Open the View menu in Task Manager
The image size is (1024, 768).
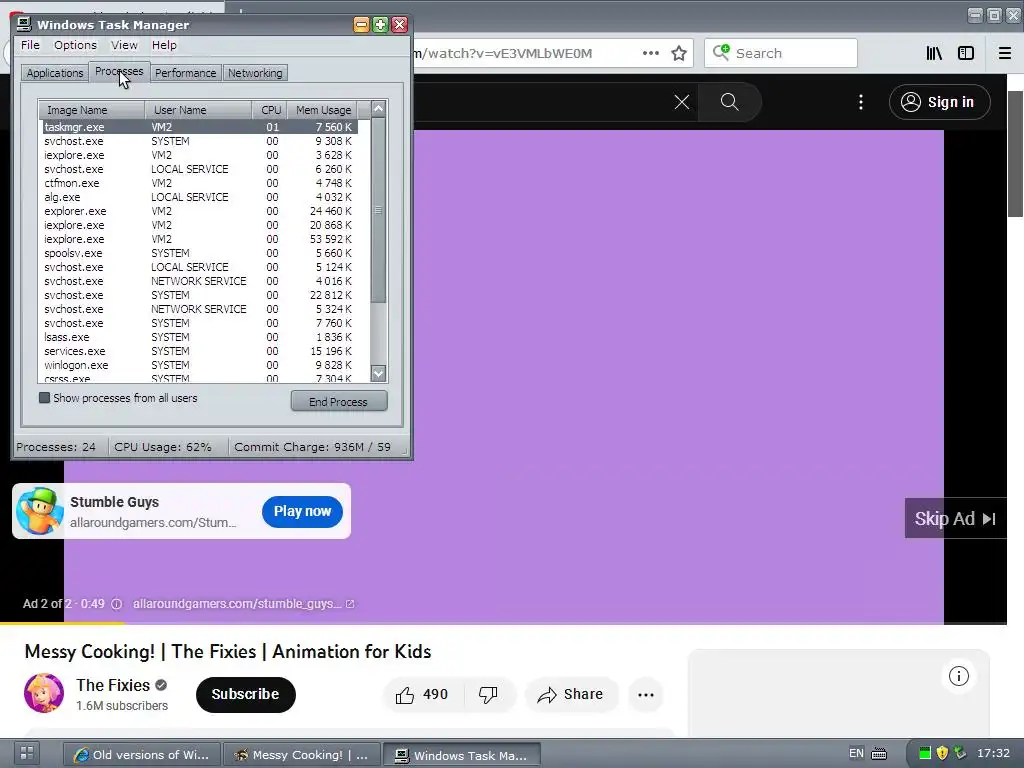[124, 45]
